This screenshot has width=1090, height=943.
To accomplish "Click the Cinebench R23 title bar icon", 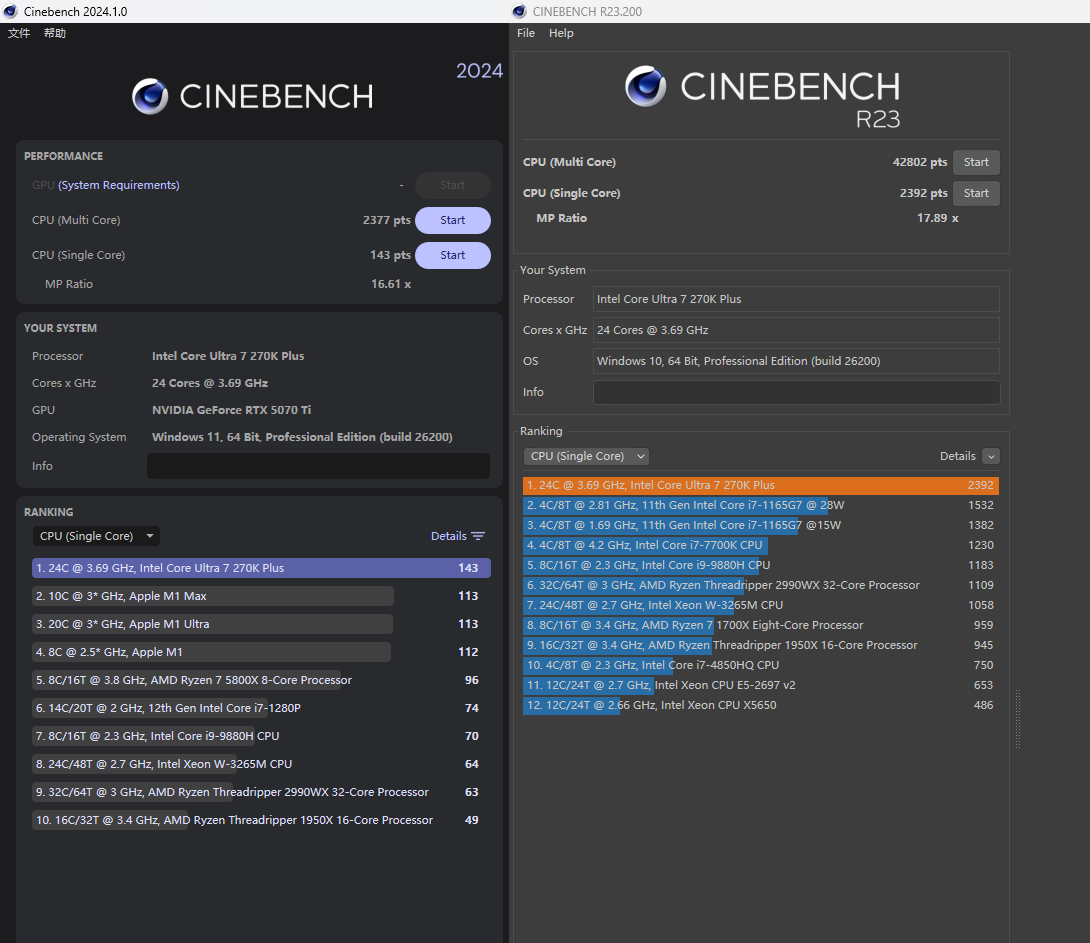I will point(519,11).
